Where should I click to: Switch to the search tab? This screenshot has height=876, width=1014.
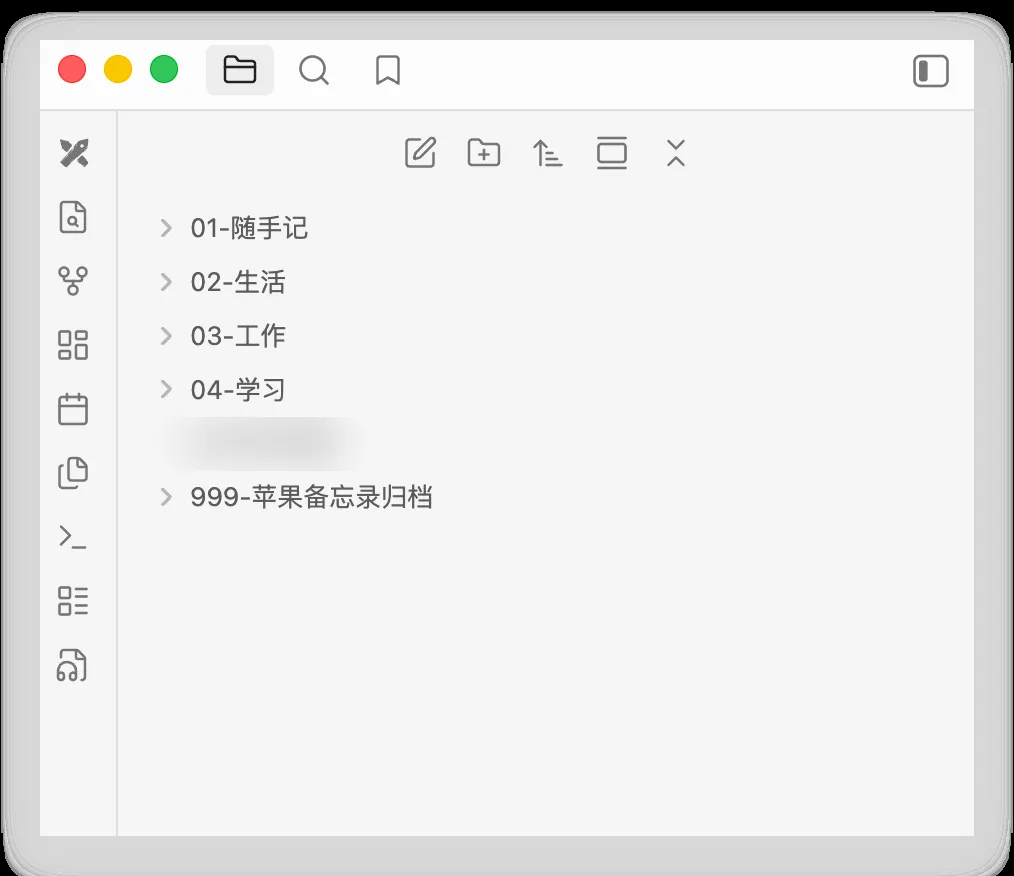click(314, 70)
